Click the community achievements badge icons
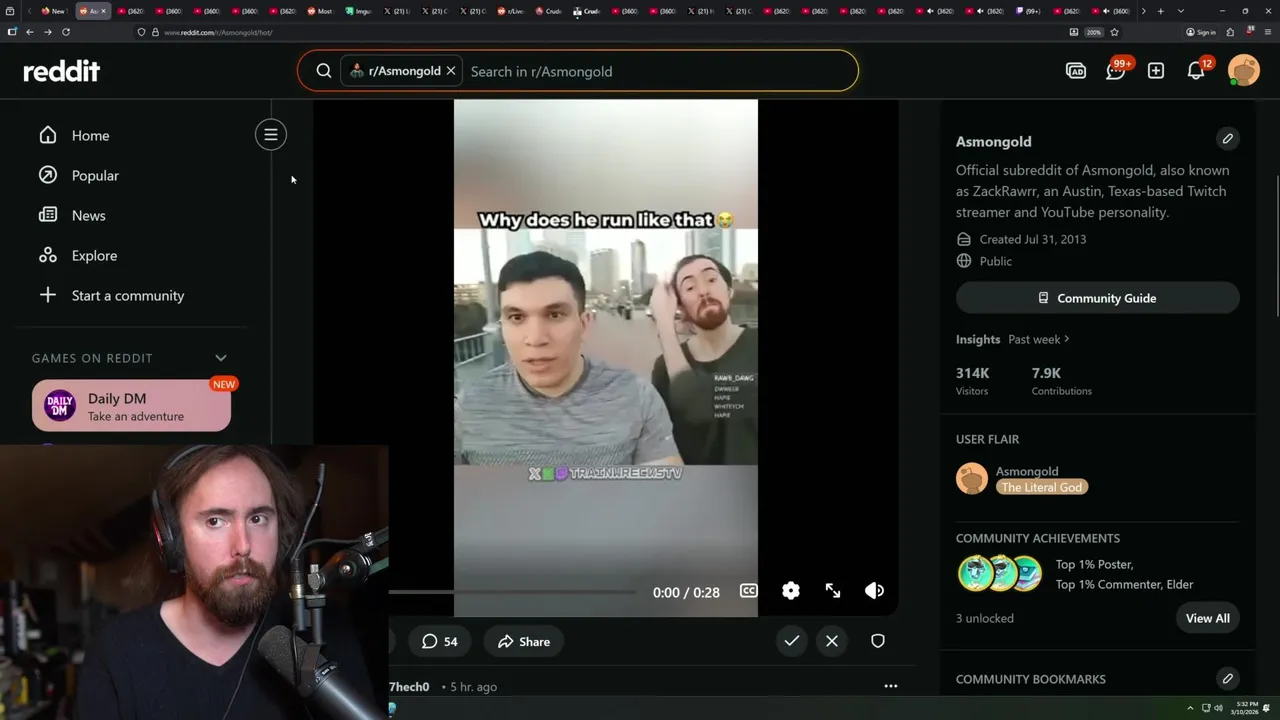 point(1000,574)
